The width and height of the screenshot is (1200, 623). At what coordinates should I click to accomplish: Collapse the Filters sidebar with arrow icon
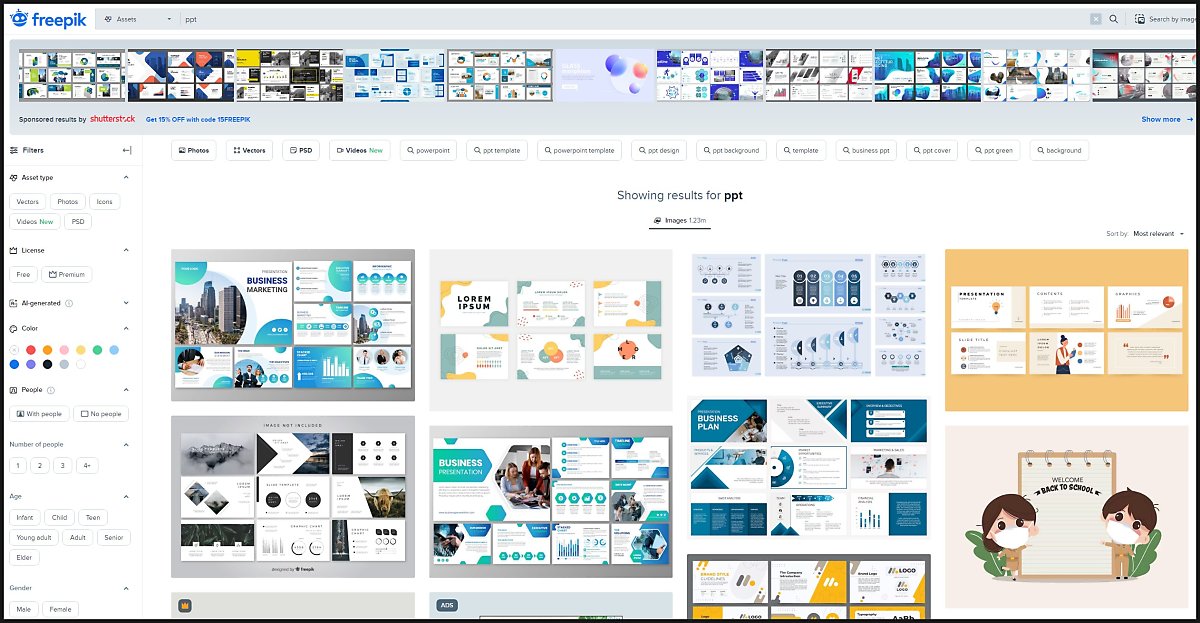[127, 151]
